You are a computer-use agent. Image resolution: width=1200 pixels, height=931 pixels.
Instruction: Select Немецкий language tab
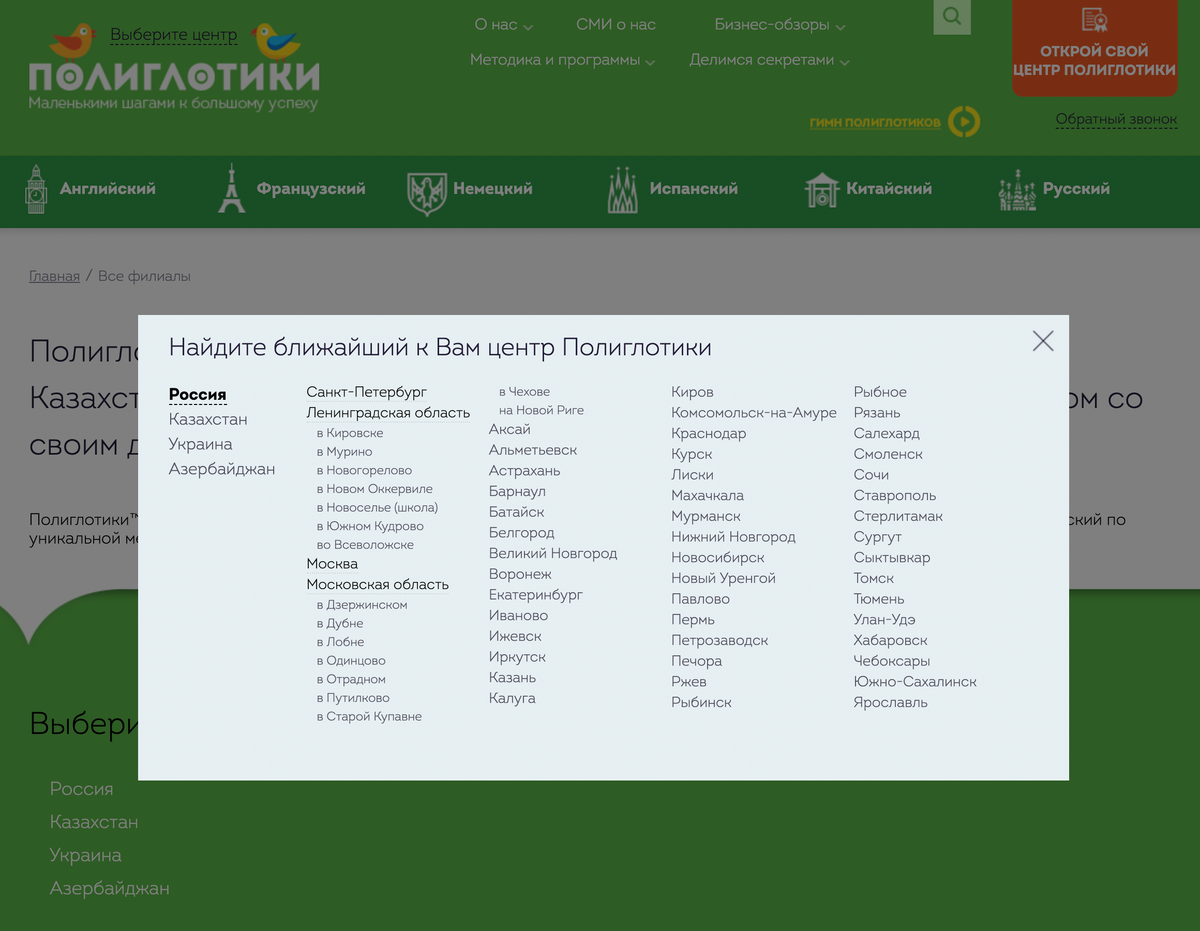[493, 188]
